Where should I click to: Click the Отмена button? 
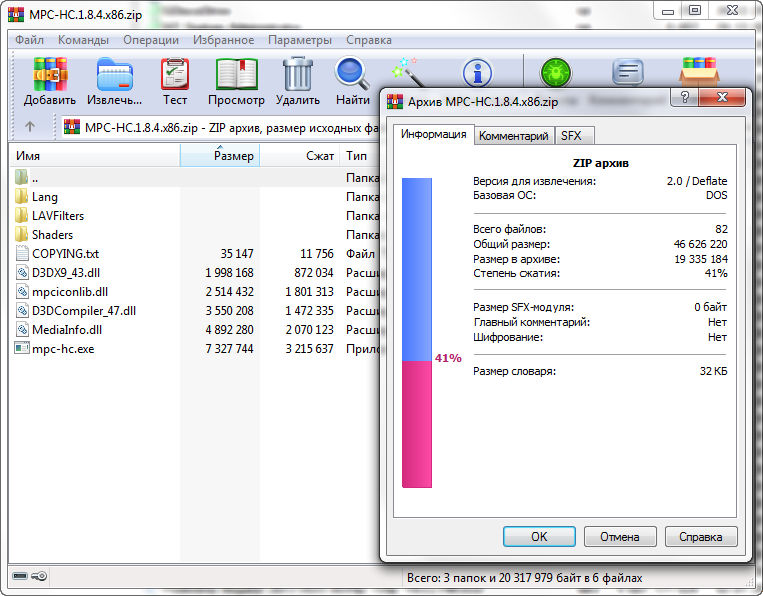pyautogui.click(x=620, y=536)
